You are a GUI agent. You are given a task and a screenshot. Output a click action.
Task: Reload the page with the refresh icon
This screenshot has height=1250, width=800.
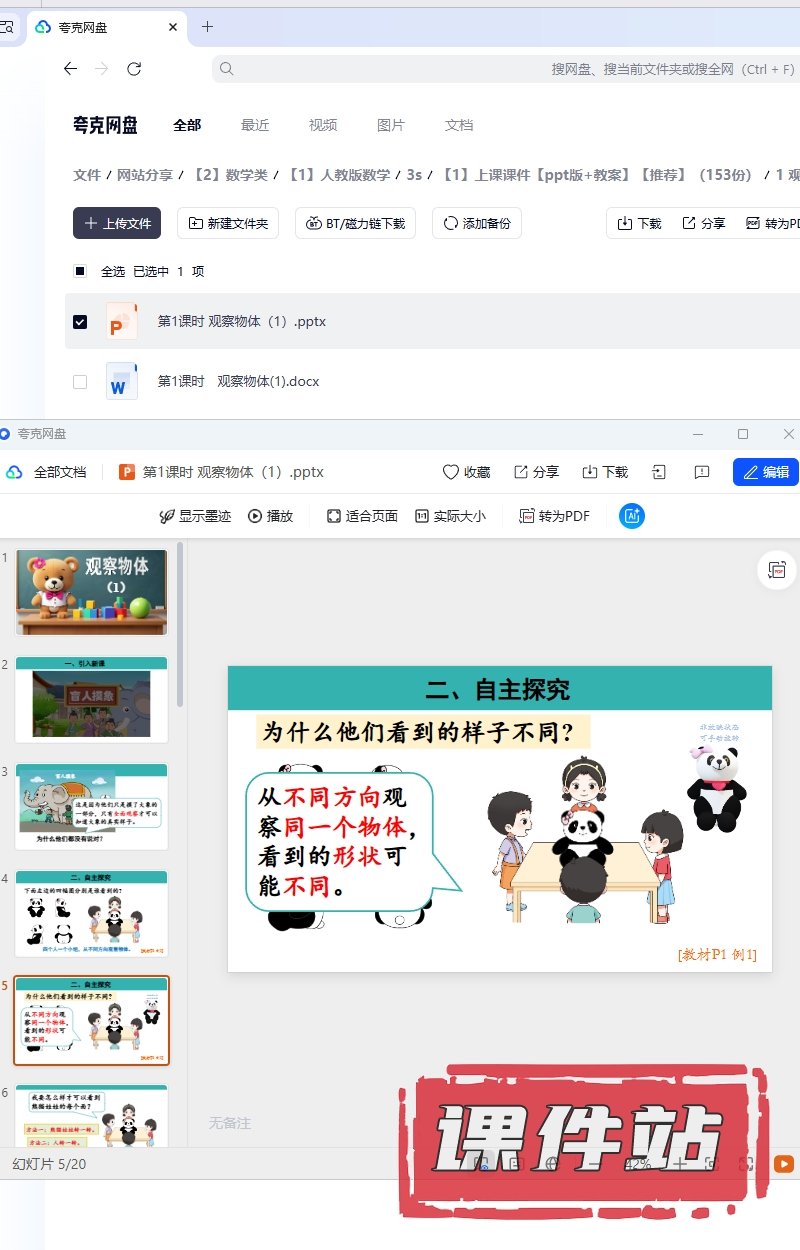pos(134,69)
